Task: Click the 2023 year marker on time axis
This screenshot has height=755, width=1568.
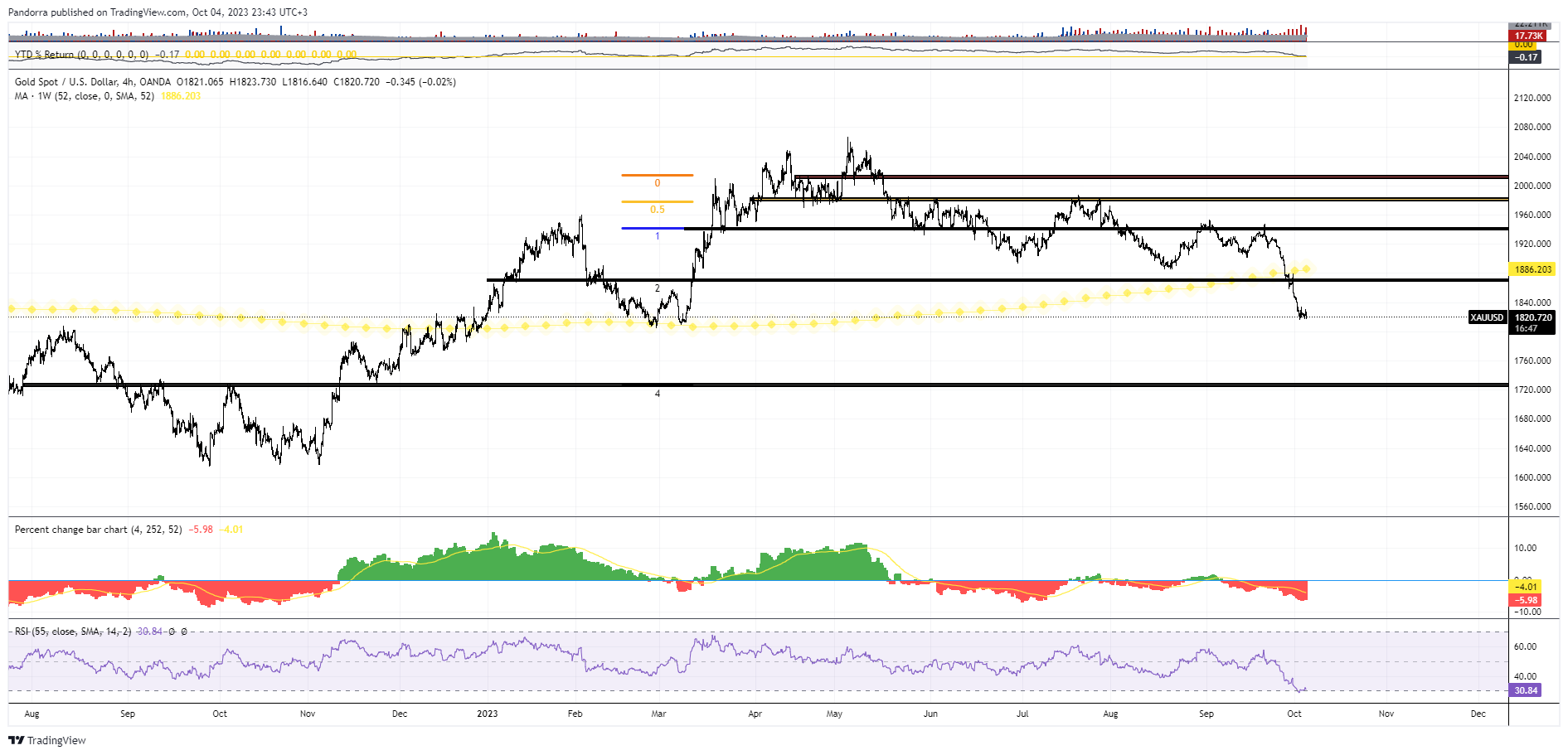Action: pos(488,714)
